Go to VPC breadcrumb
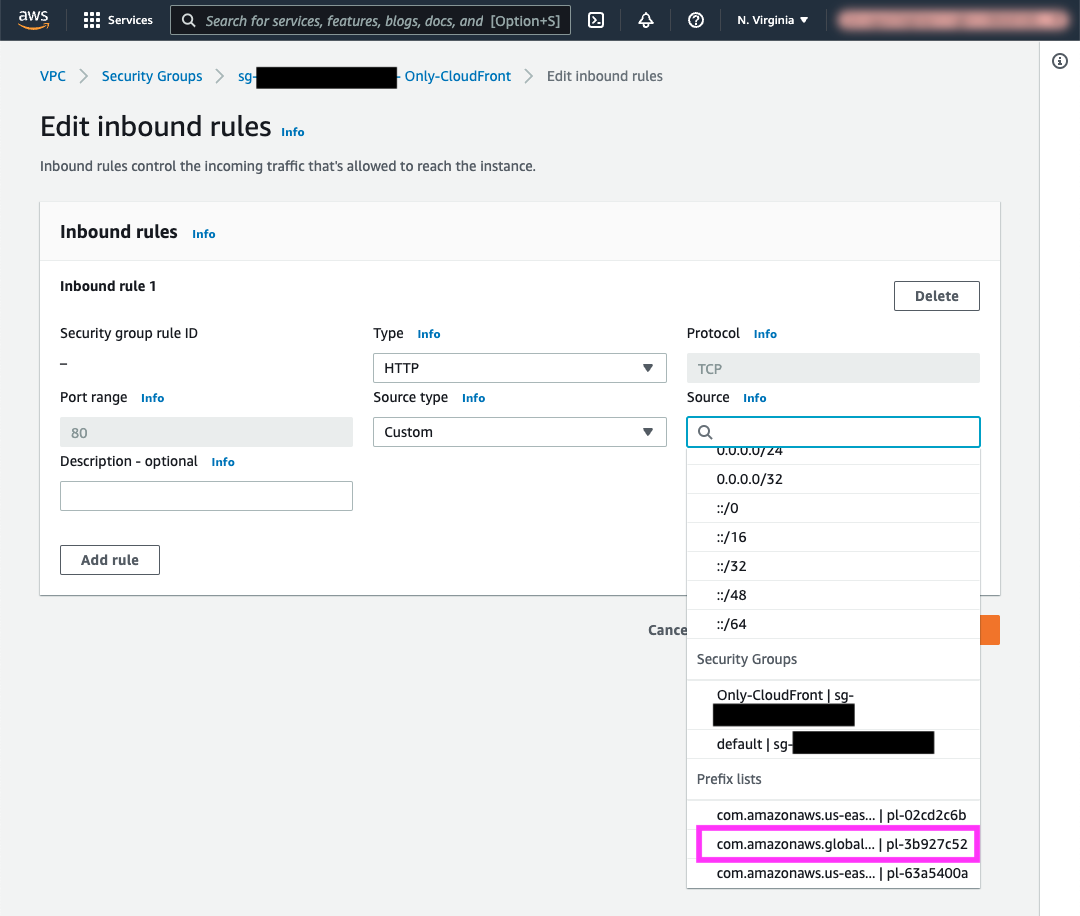Viewport: 1080px width, 916px height. click(x=53, y=76)
